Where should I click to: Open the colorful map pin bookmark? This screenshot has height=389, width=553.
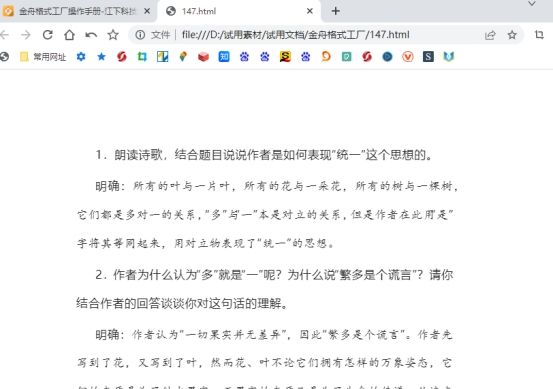[183, 56]
